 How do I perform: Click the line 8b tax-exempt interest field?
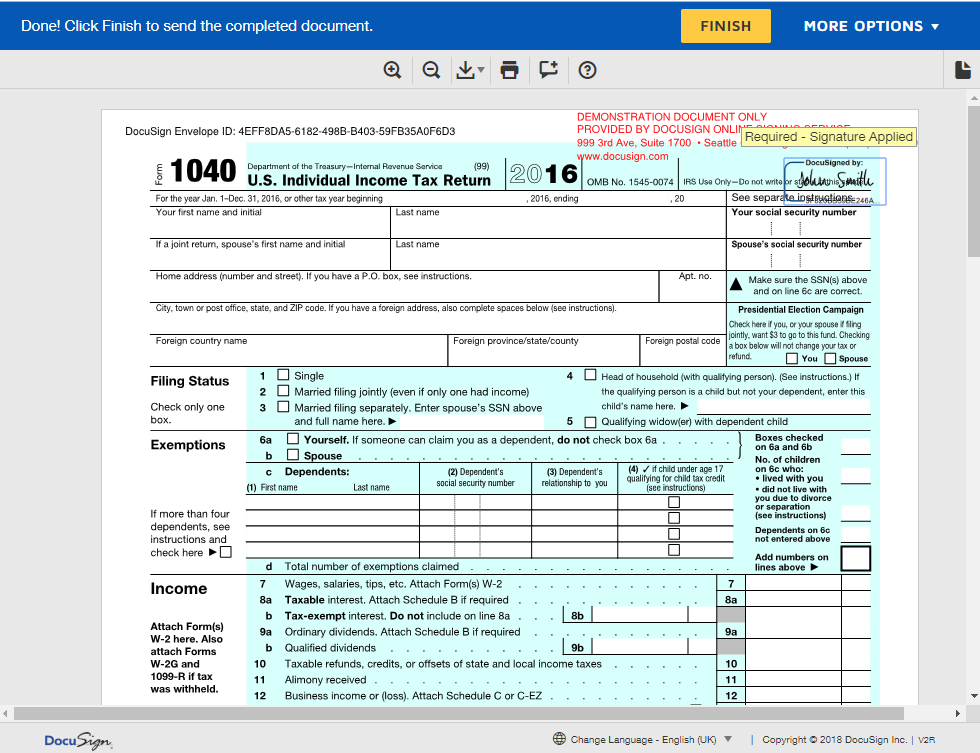click(639, 616)
